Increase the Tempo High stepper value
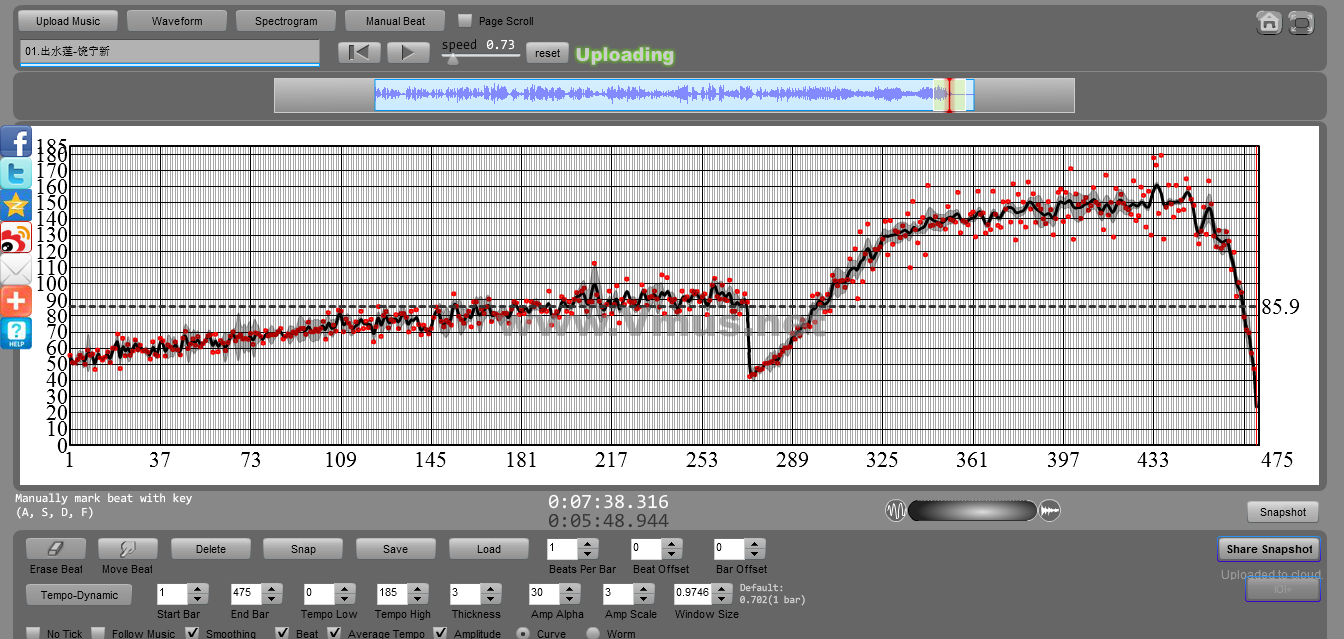1344x639 pixels. click(420, 589)
